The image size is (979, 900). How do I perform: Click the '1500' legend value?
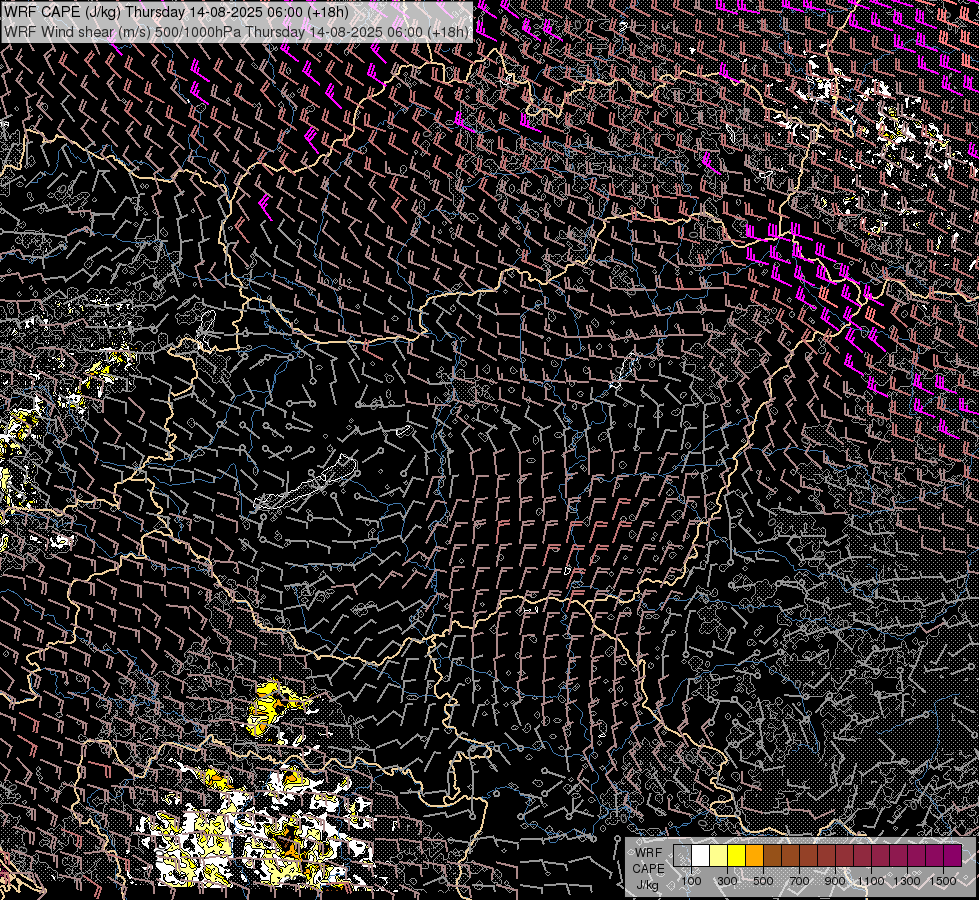tap(943, 881)
